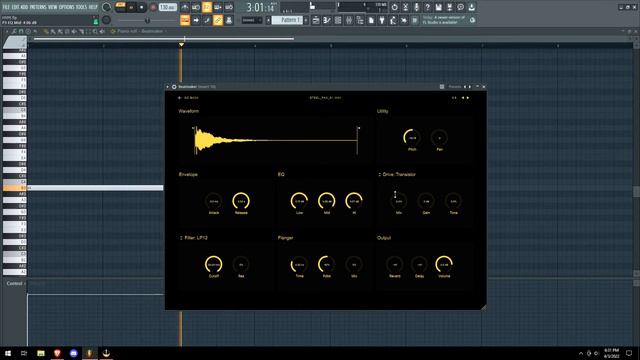Click the time display 3:01:14
Viewport: 640px width, 360px height.
[260, 7]
